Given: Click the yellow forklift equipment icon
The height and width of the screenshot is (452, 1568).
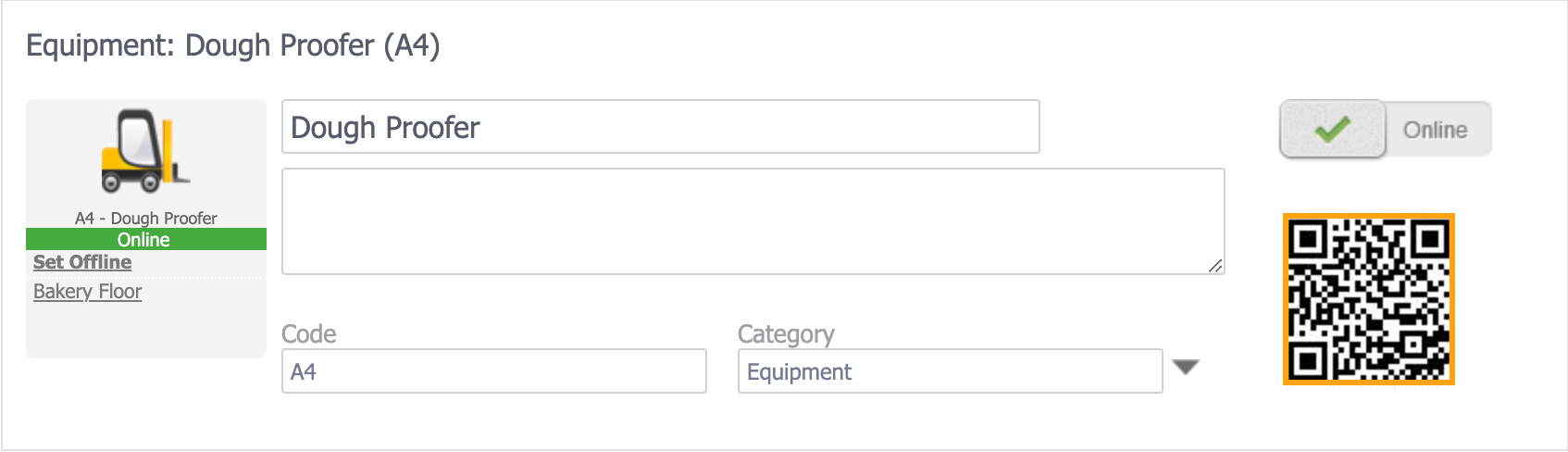Looking at the screenshot, I should [x=144, y=152].
